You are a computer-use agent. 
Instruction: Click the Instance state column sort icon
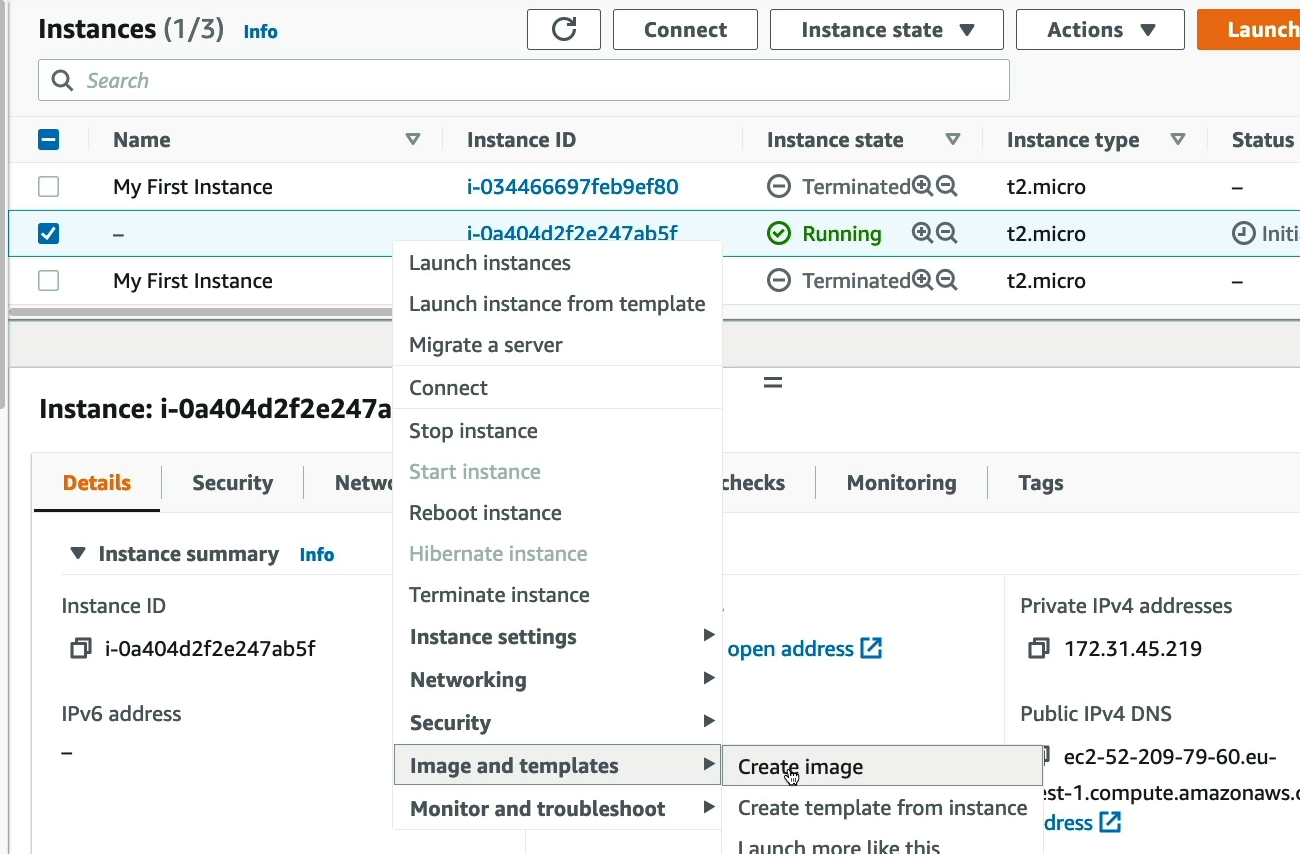pos(952,140)
